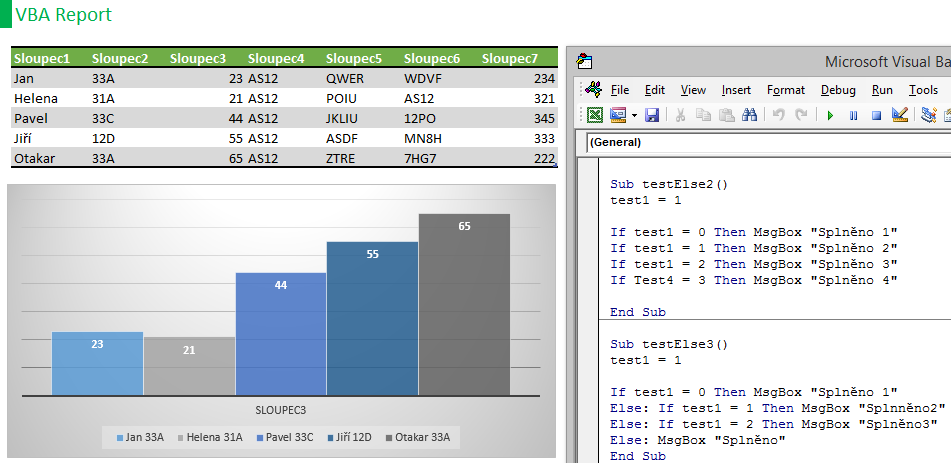Select the cell with value 345
951x463 pixels.
pos(519,118)
